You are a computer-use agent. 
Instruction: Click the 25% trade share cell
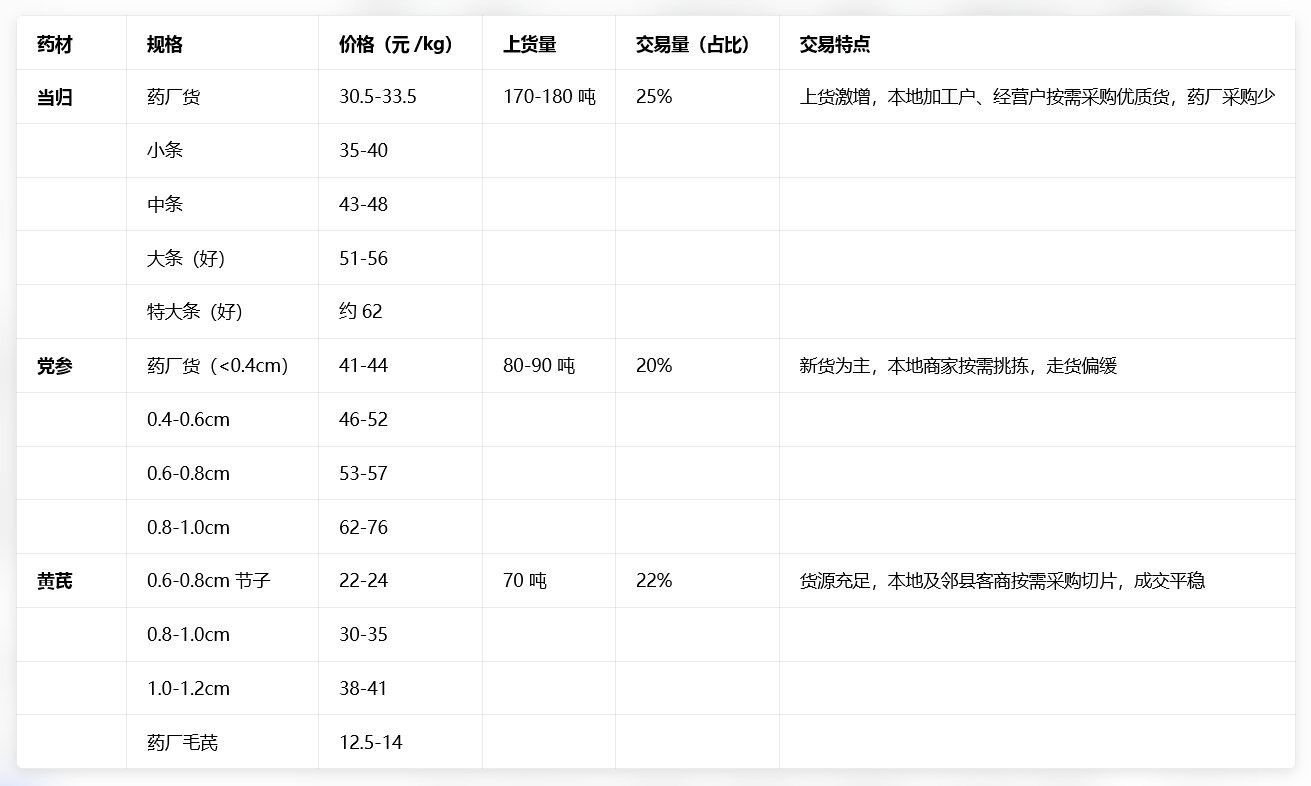tap(654, 97)
